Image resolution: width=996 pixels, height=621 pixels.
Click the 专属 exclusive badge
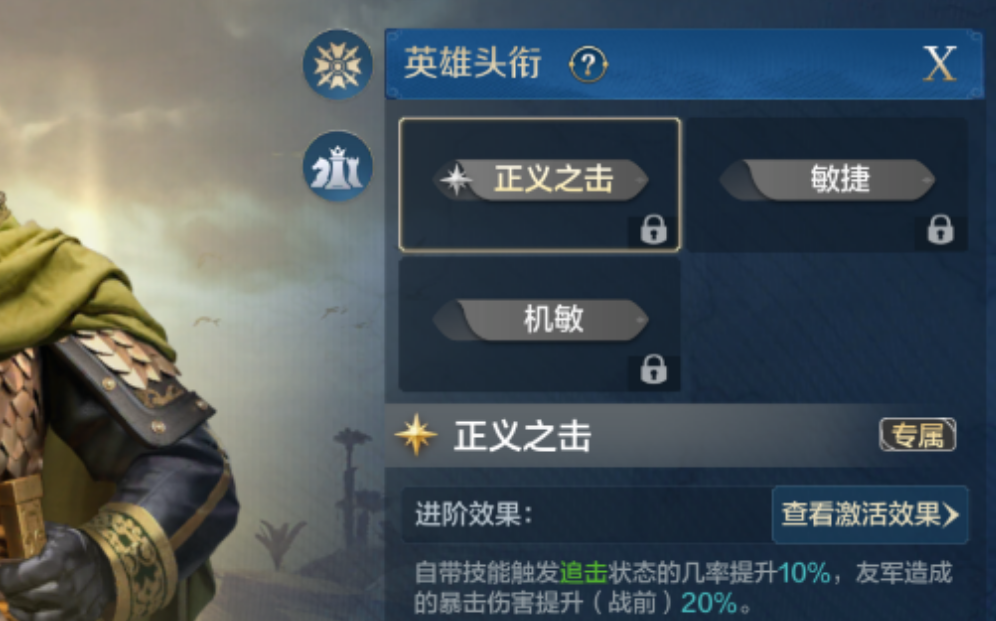[917, 435]
